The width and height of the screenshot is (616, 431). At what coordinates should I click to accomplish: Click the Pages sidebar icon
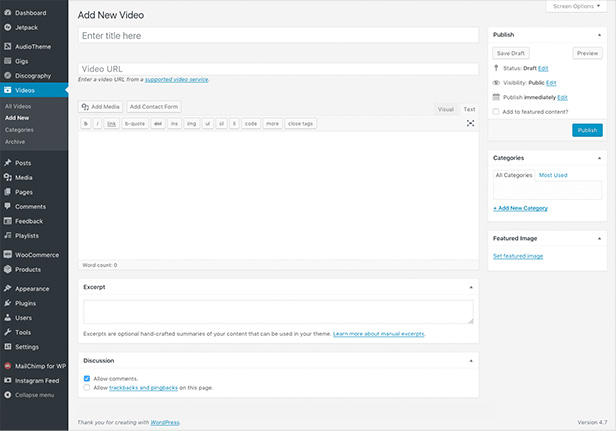[7, 192]
